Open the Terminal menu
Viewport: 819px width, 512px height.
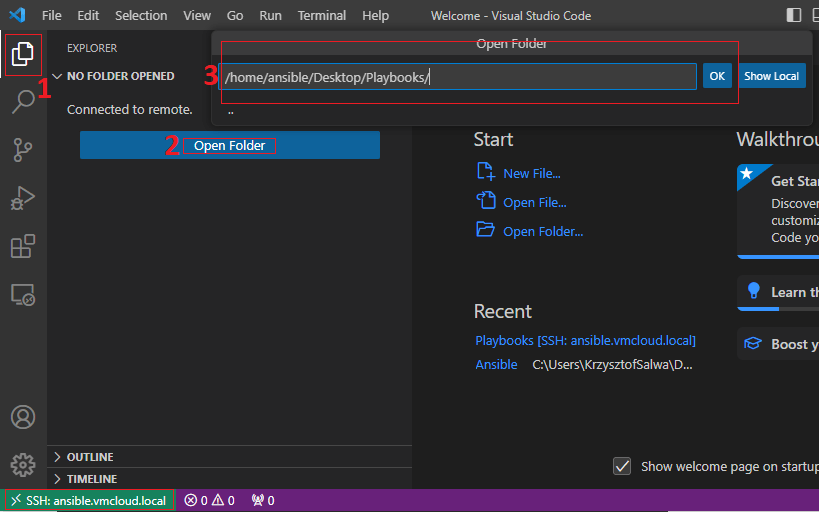[x=322, y=16]
